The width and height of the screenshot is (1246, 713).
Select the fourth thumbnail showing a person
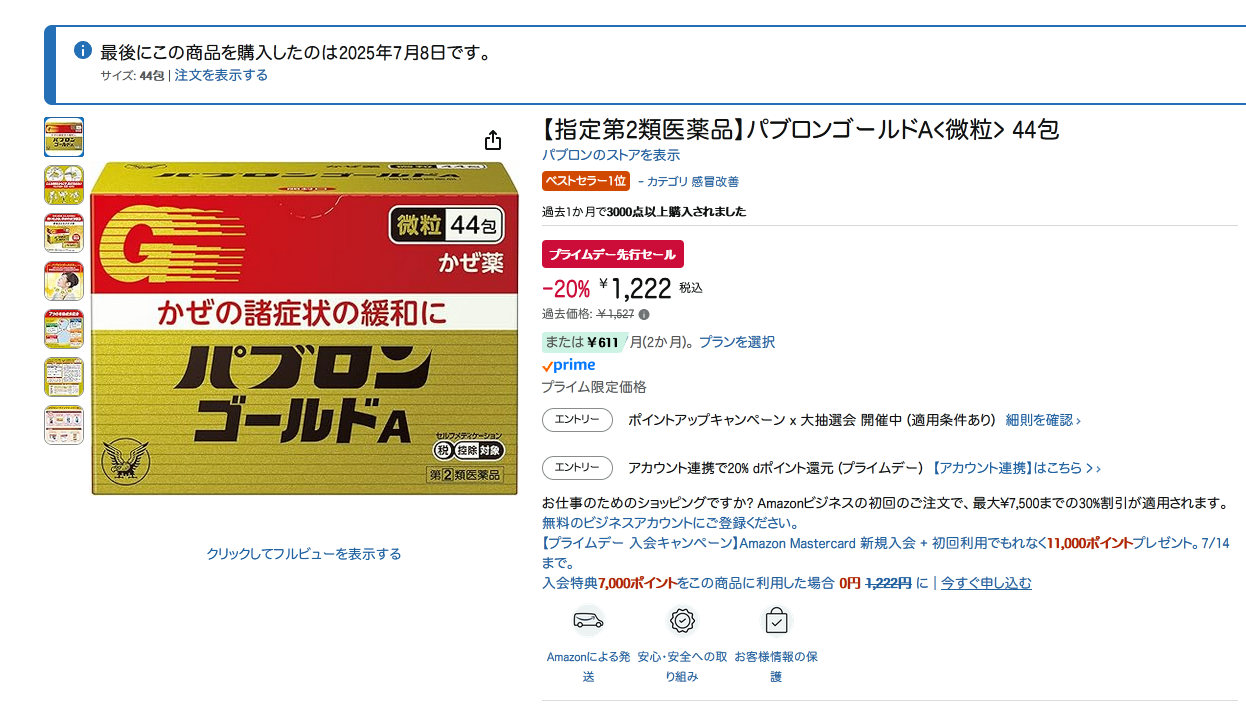64,281
